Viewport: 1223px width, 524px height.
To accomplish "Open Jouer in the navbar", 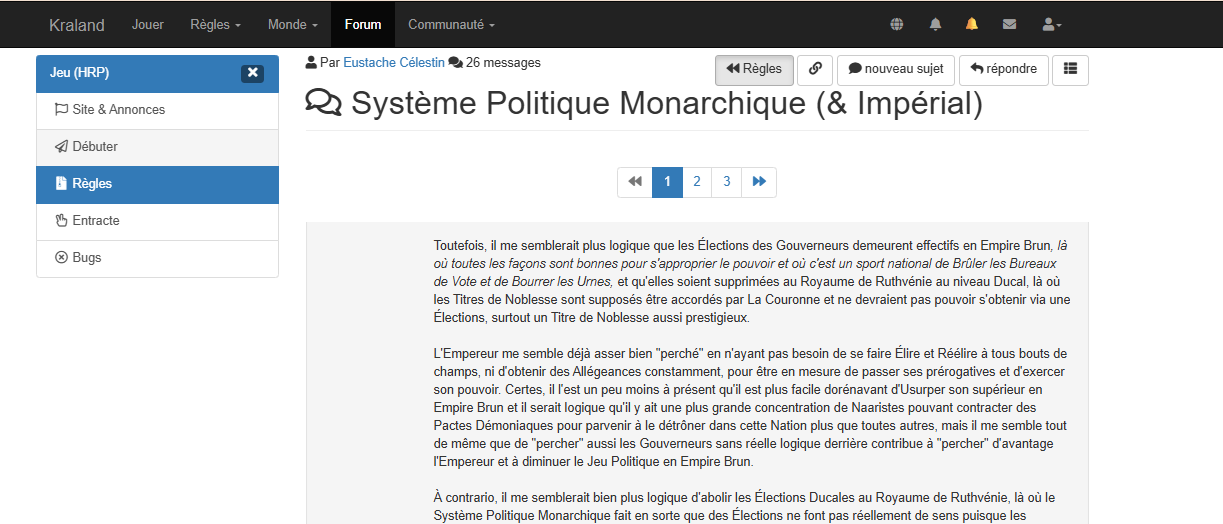I will click(x=148, y=24).
